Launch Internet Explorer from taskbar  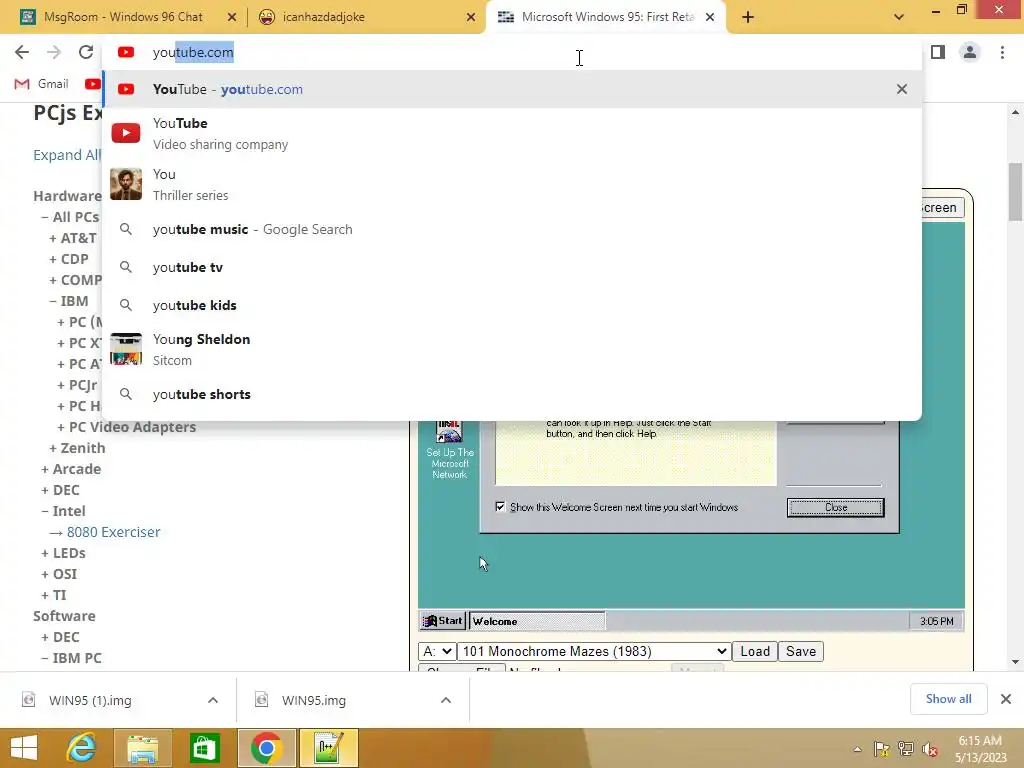click(x=81, y=748)
